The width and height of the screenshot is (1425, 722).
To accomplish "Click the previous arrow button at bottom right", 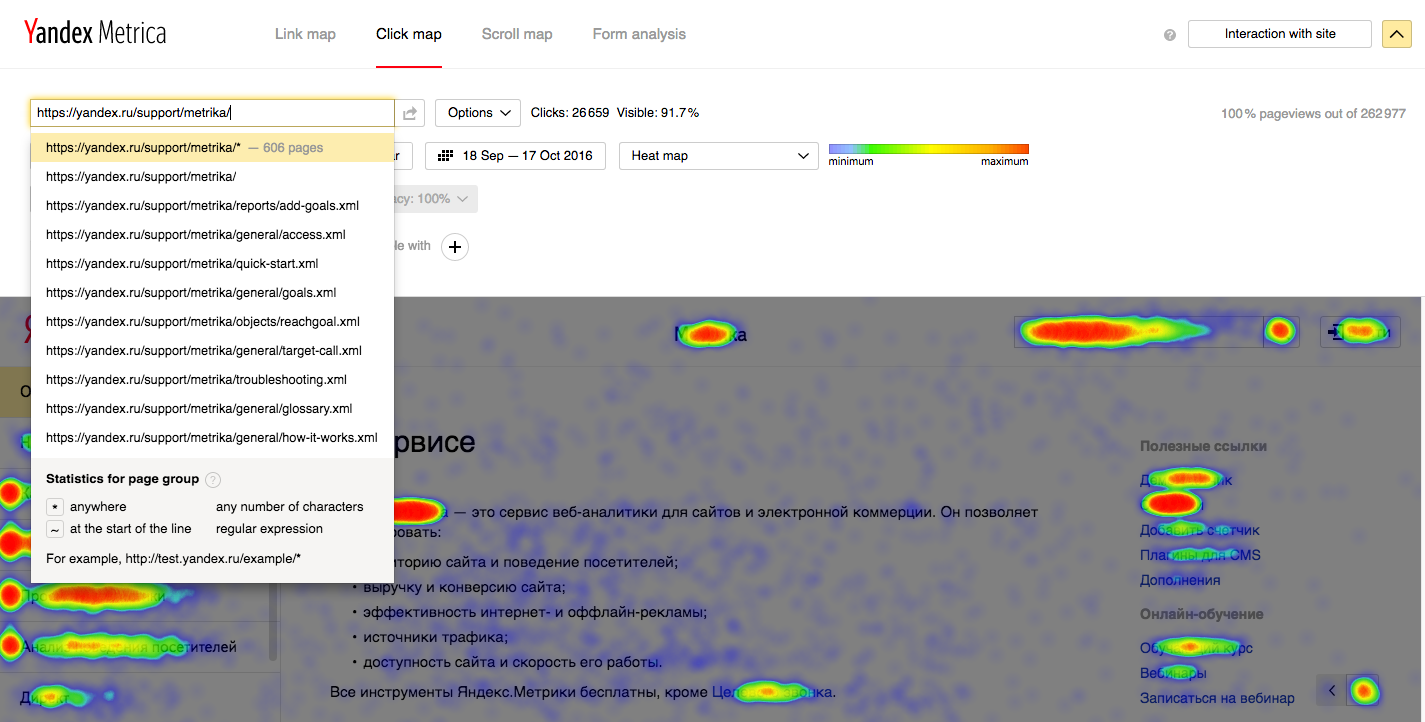I will click(1331, 690).
